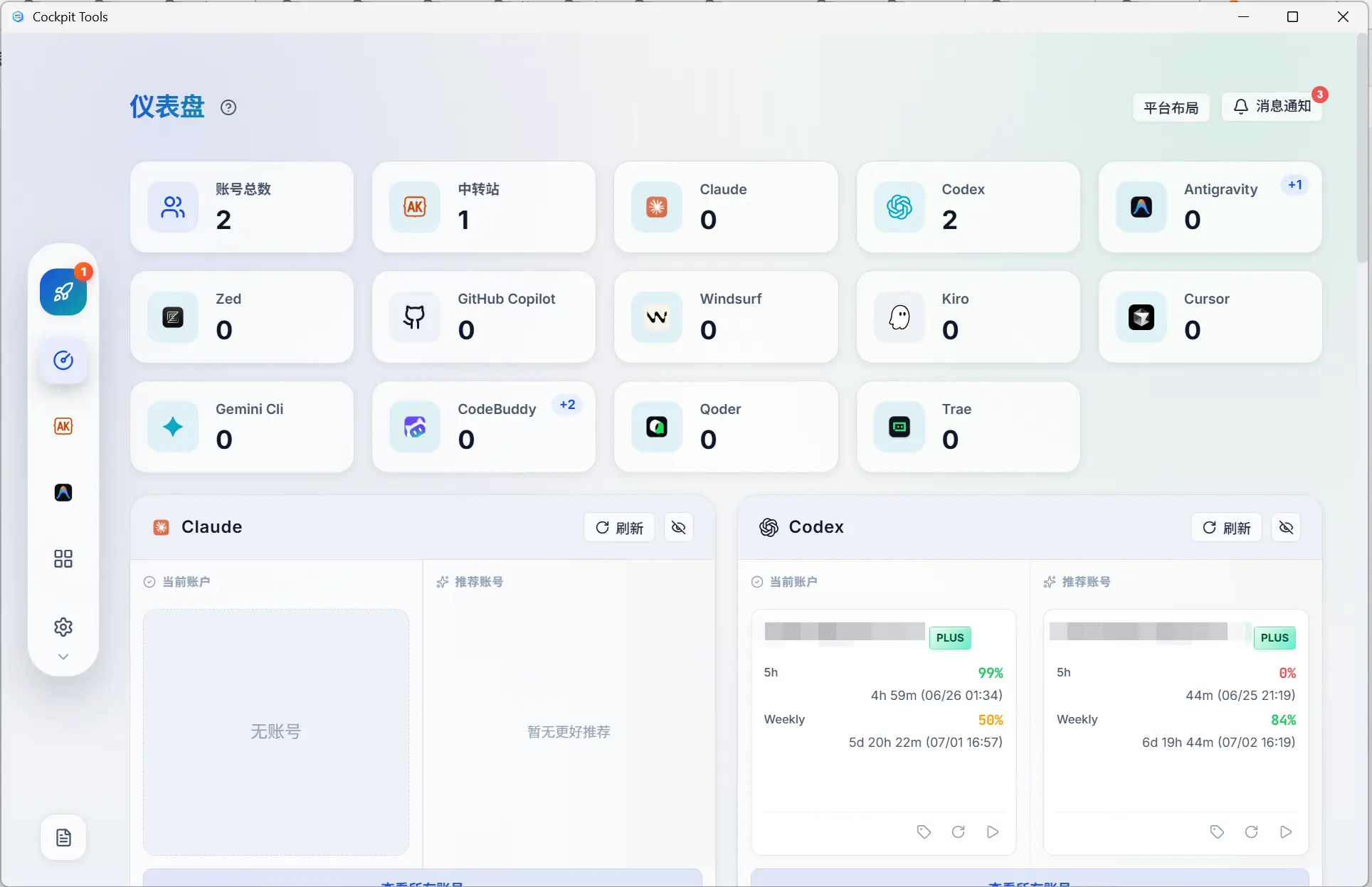Open the Zed stat card
This screenshot has width=1372, height=887.
pyautogui.click(x=242, y=317)
